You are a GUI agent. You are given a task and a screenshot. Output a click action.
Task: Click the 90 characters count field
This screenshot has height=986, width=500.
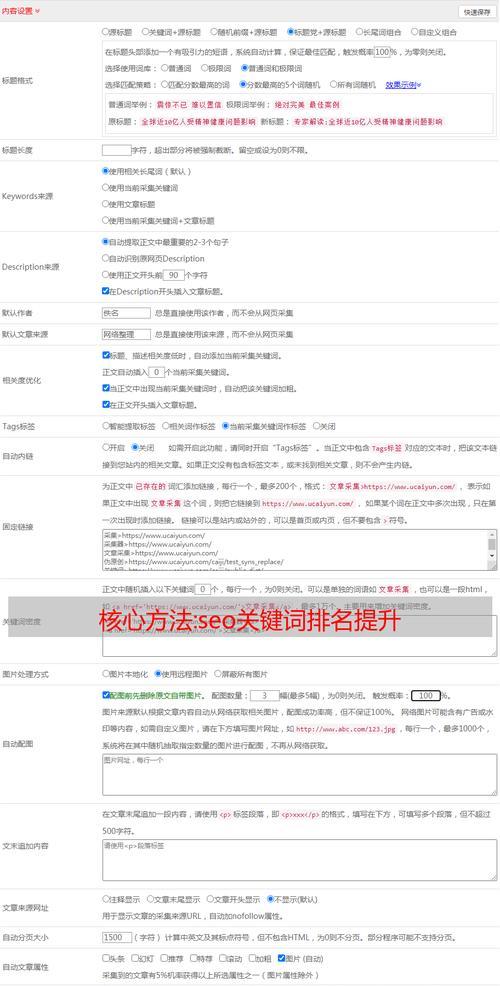pyautogui.click(x=174, y=275)
